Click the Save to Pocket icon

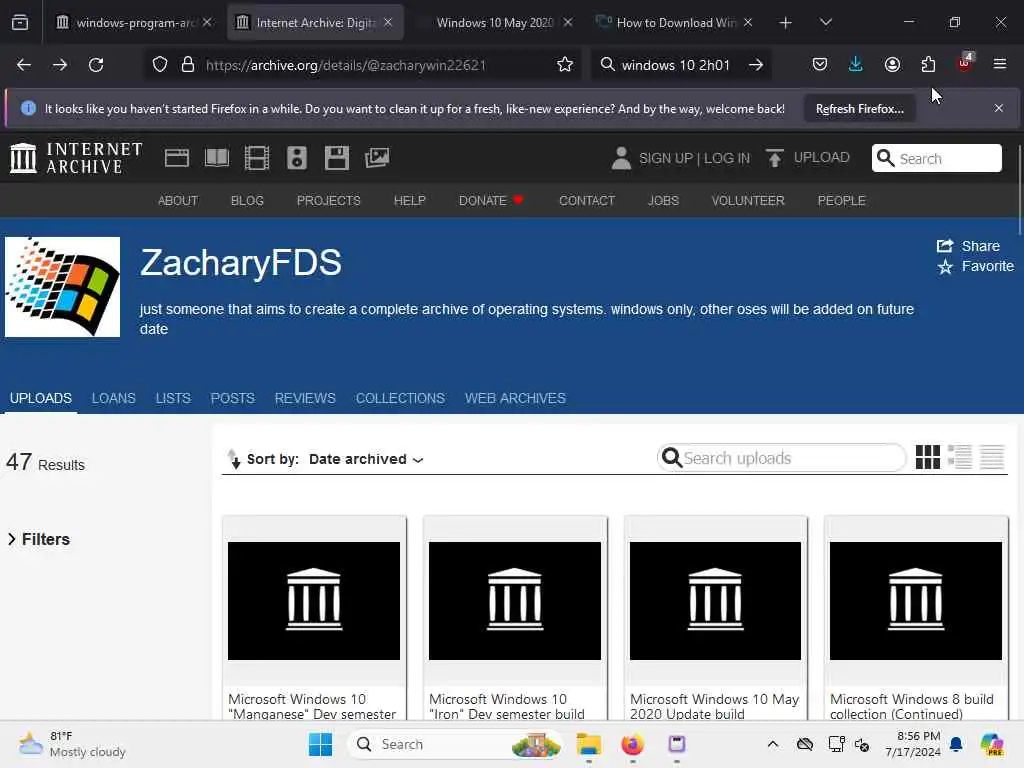(820, 65)
